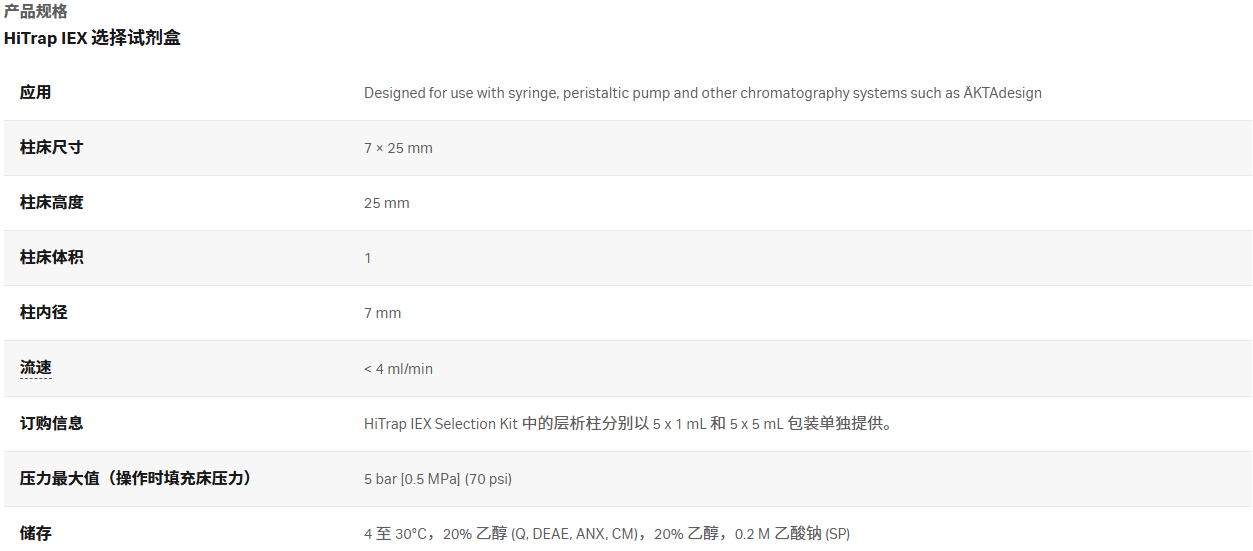This screenshot has height=551, width=1253.
Task: Select the 柱床尺寸 row label
Action: click(x=52, y=148)
